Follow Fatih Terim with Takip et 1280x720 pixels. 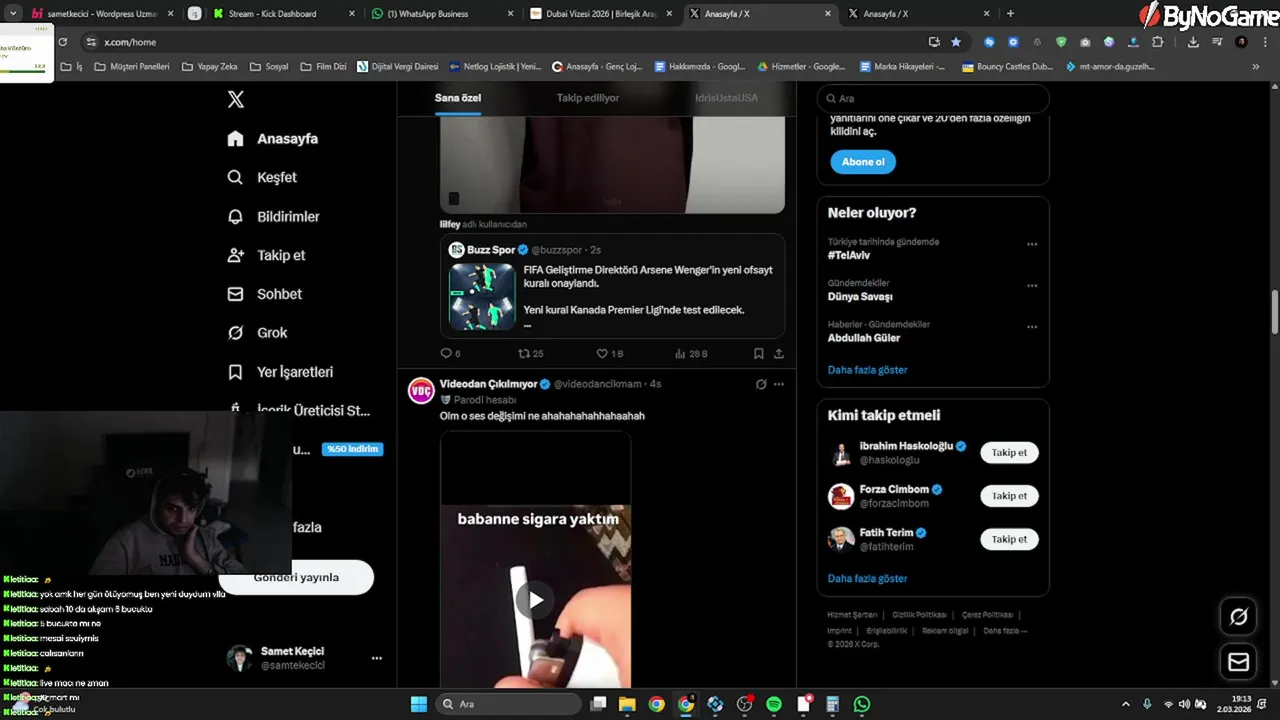1009,539
